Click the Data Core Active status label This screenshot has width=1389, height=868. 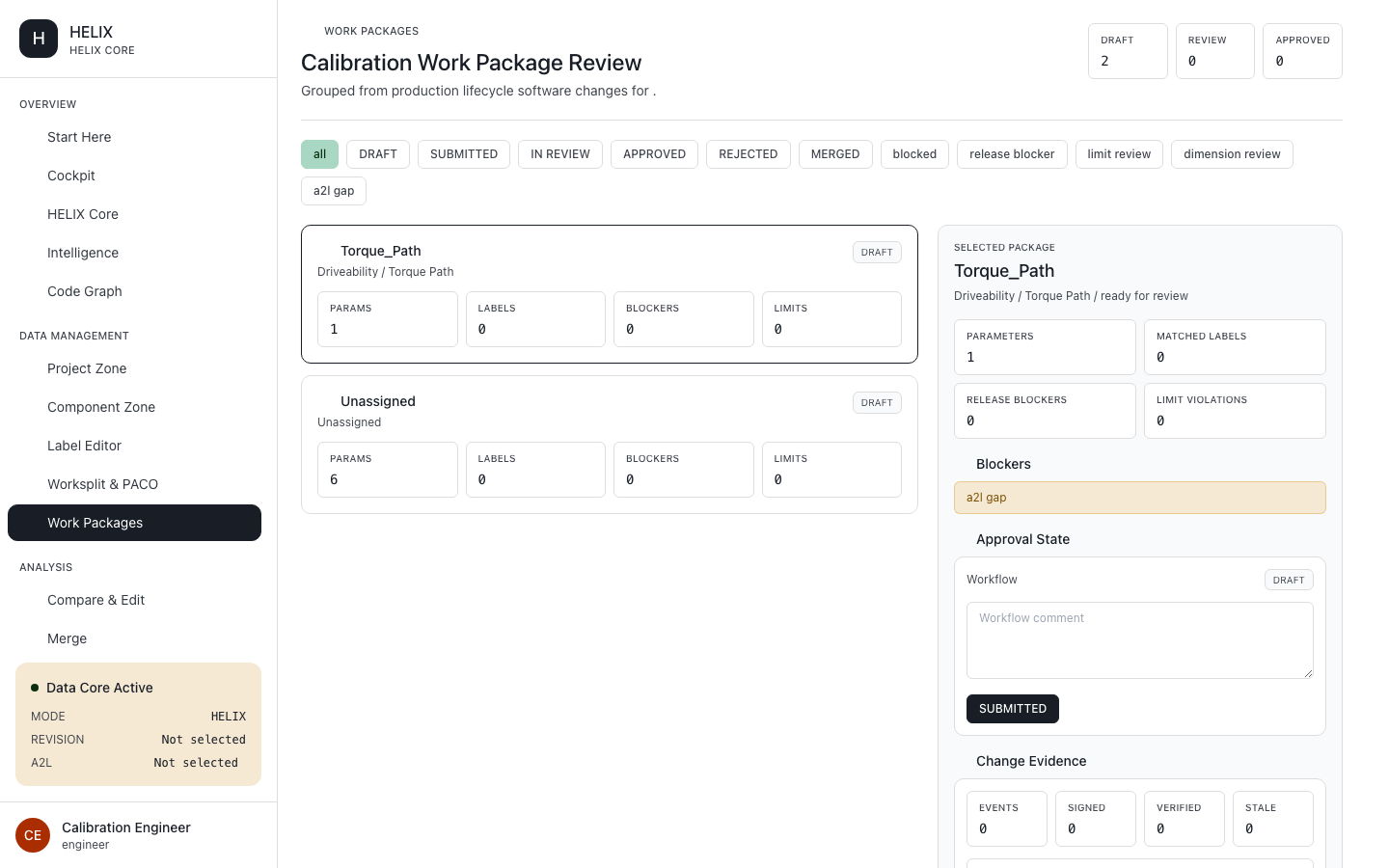tap(99, 688)
